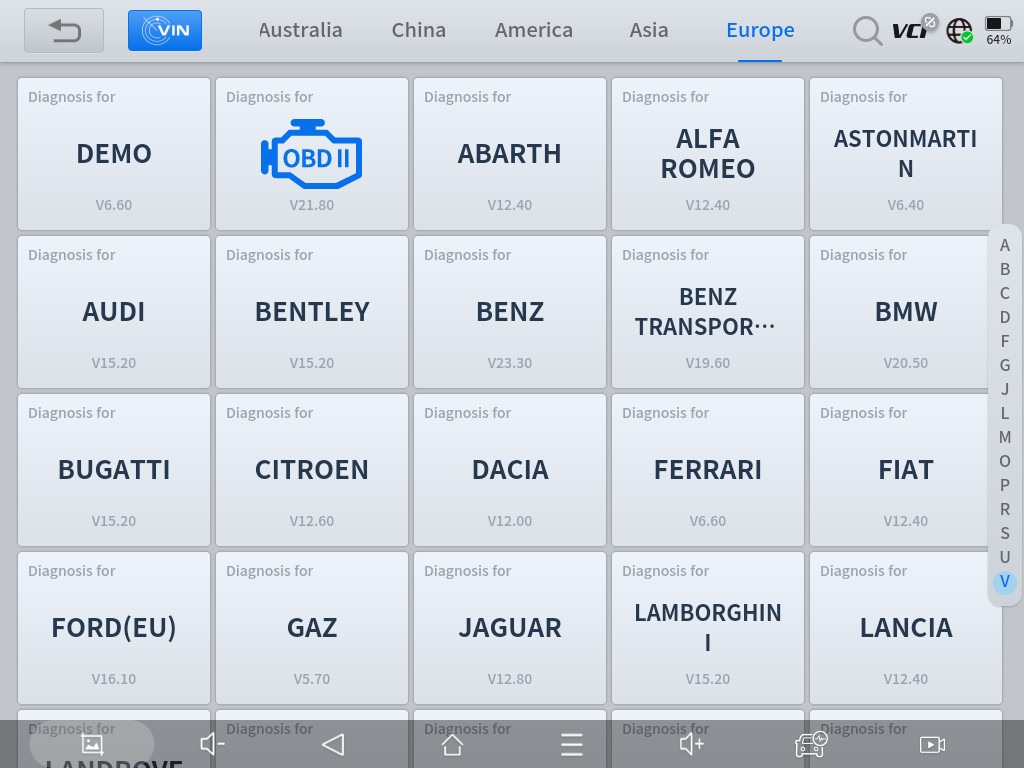Switch to the Asia tab
Image resolution: width=1024 pixels, height=768 pixels.
pos(648,30)
